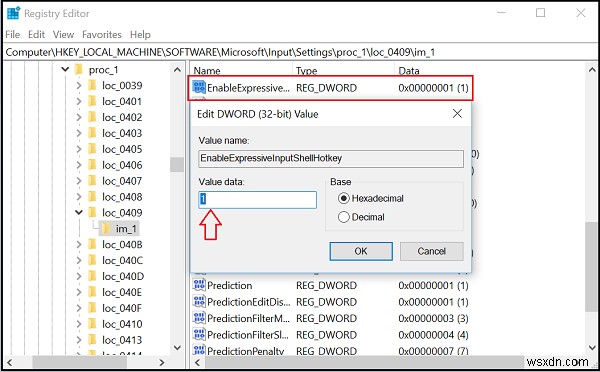Expand the loc_0039 tree node
The width and height of the screenshot is (600, 372).
[79, 85]
